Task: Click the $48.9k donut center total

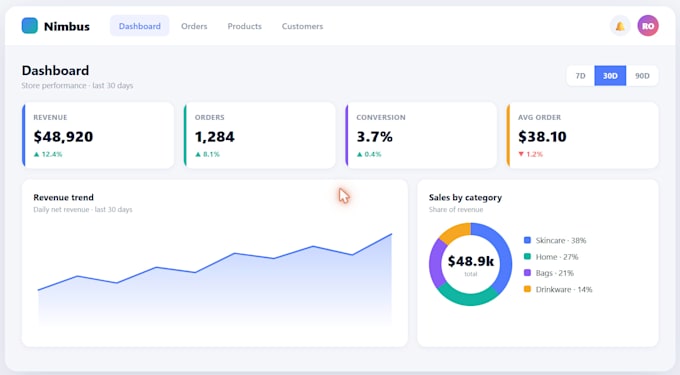Action: (471, 261)
